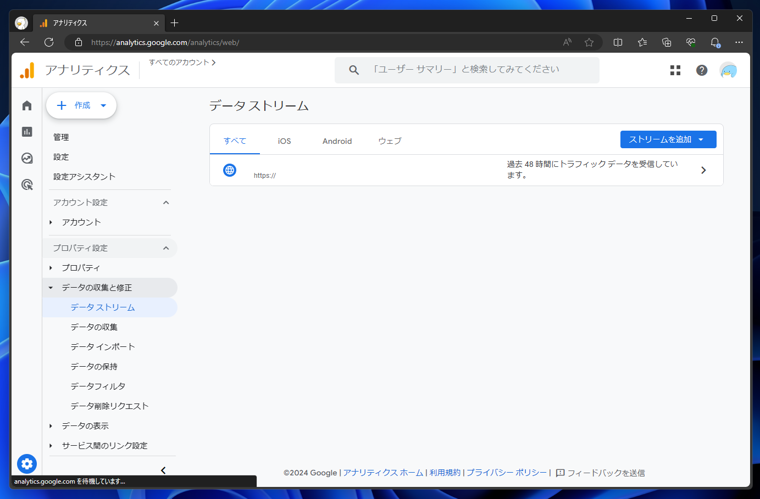Expand the アカウント tree item
Screen dimensions: 760x499
coord(51,222)
